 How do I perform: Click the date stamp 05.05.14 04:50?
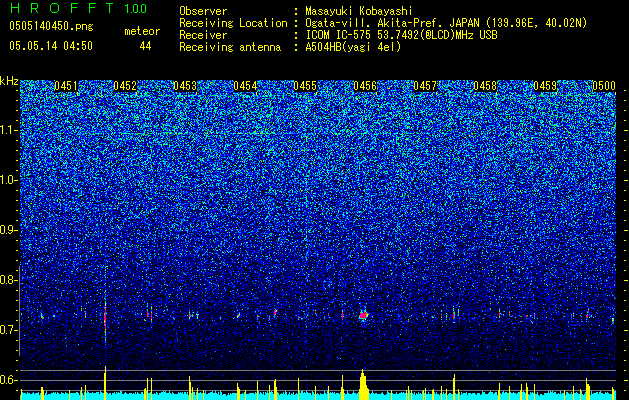51,46
